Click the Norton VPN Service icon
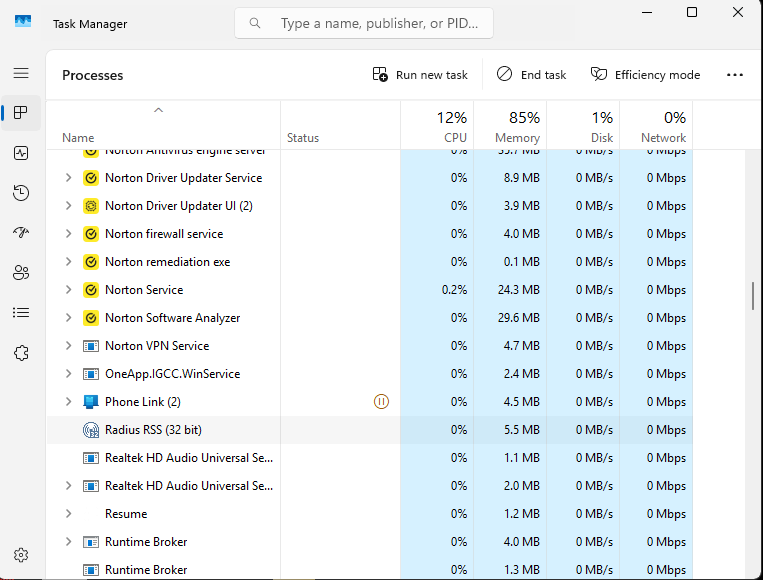 91,346
